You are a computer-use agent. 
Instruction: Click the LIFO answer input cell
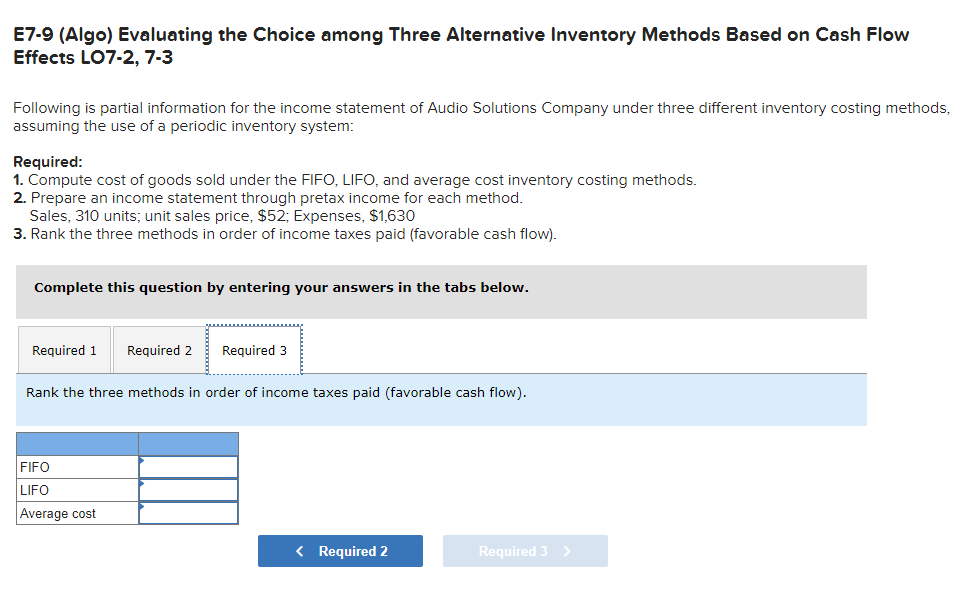[190, 490]
